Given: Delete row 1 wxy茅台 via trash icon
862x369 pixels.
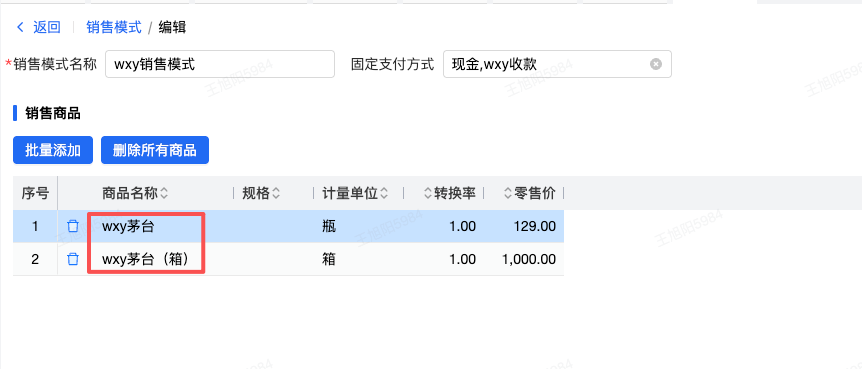Looking at the screenshot, I should (x=73, y=226).
